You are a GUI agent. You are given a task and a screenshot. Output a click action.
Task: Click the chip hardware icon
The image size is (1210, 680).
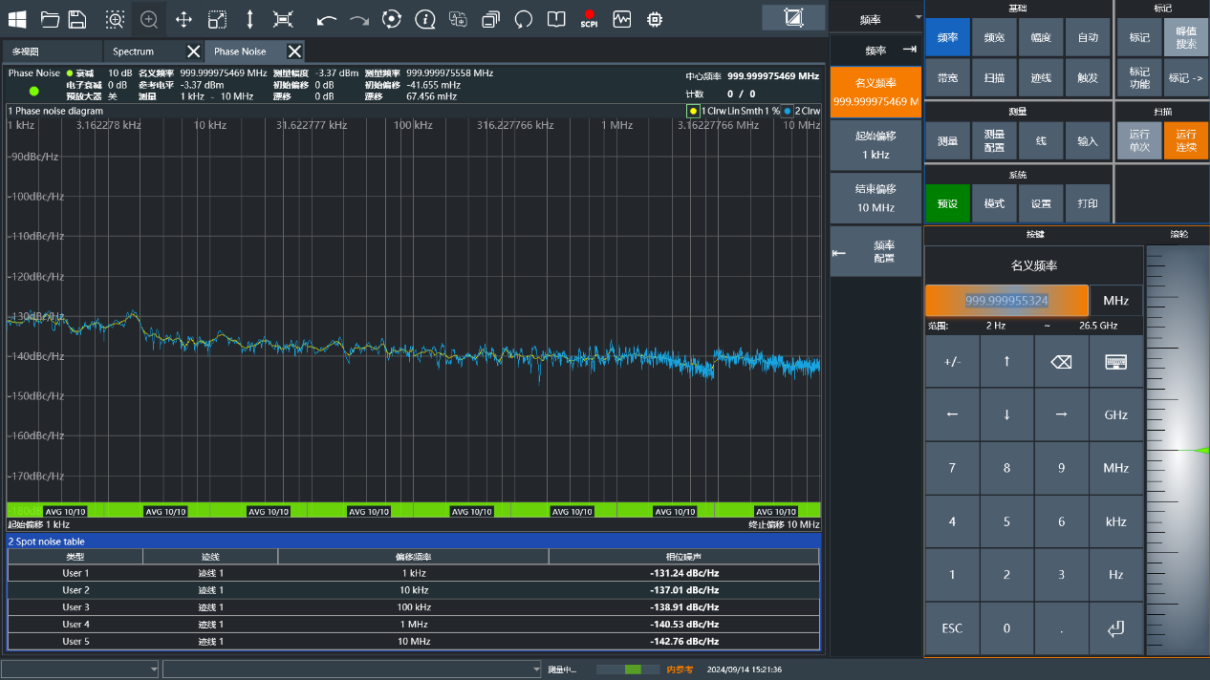(x=655, y=19)
